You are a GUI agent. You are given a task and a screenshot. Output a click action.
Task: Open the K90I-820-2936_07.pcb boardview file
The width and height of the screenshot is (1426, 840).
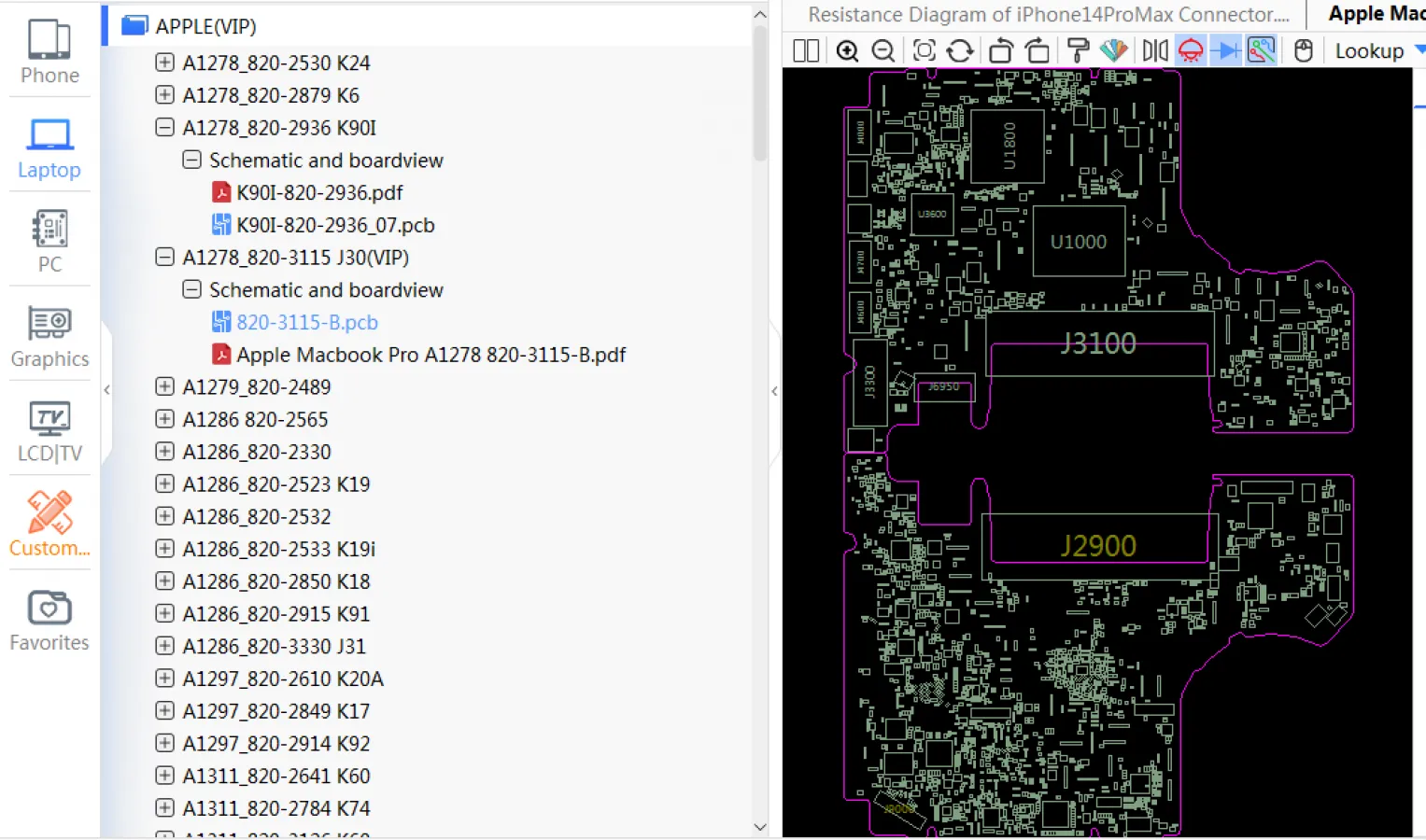(323, 225)
